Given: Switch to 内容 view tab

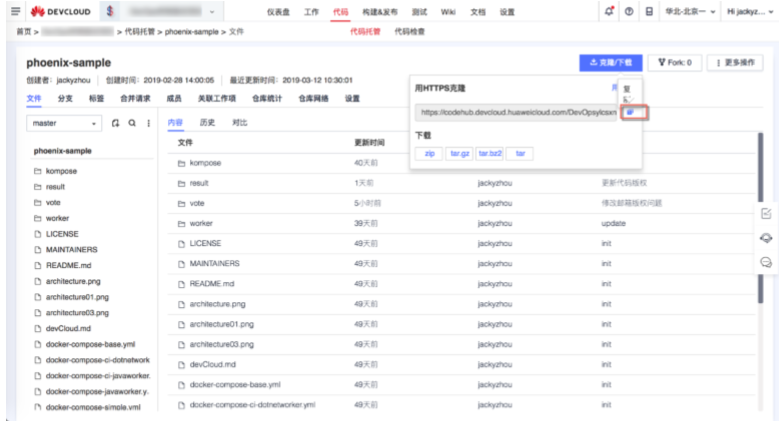Looking at the screenshot, I should [x=175, y=122].
